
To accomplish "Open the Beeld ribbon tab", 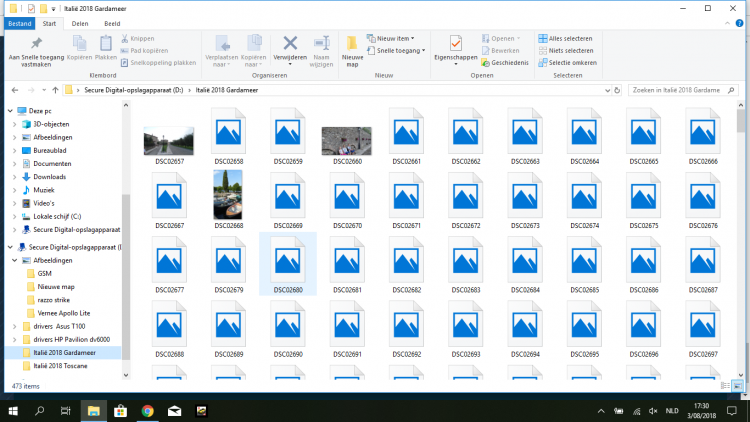I will click(x=114, y=21).
